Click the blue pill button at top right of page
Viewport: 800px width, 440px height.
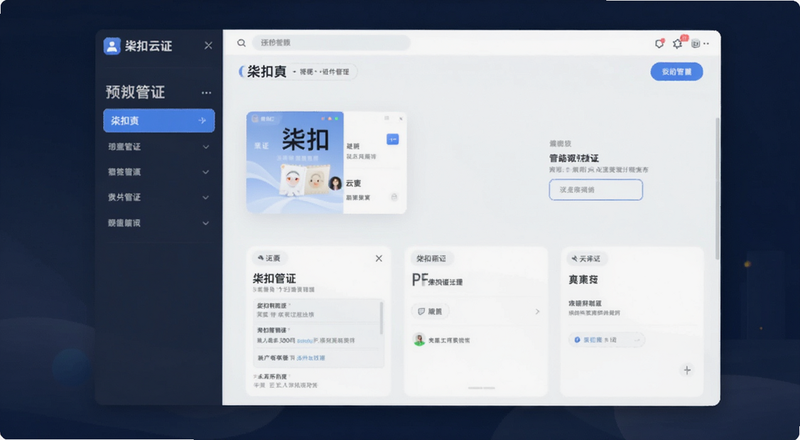click(x=677, y=72)
